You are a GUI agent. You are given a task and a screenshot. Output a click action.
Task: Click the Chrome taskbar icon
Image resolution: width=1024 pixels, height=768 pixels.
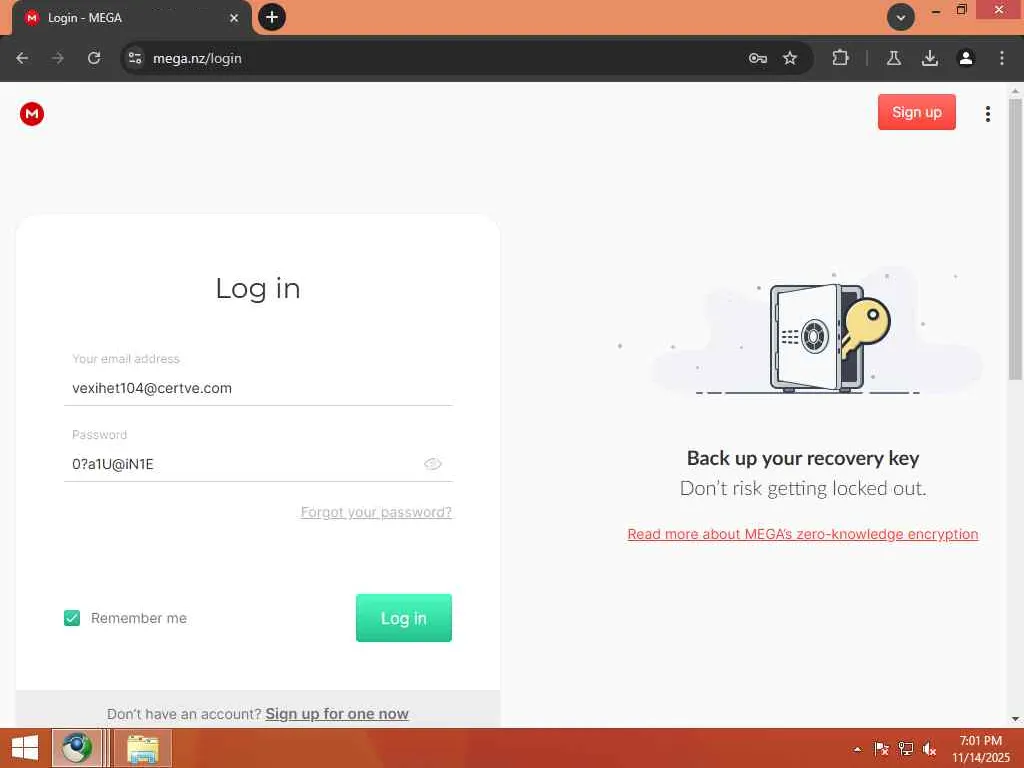click(77, 748)
